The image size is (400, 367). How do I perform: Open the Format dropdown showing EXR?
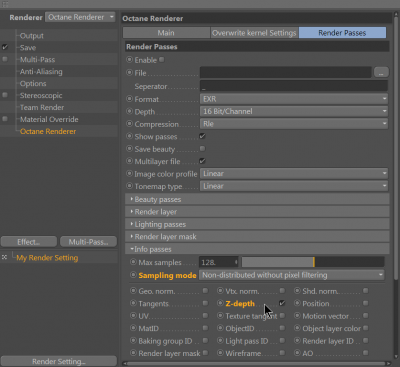[x=294, y=99]
